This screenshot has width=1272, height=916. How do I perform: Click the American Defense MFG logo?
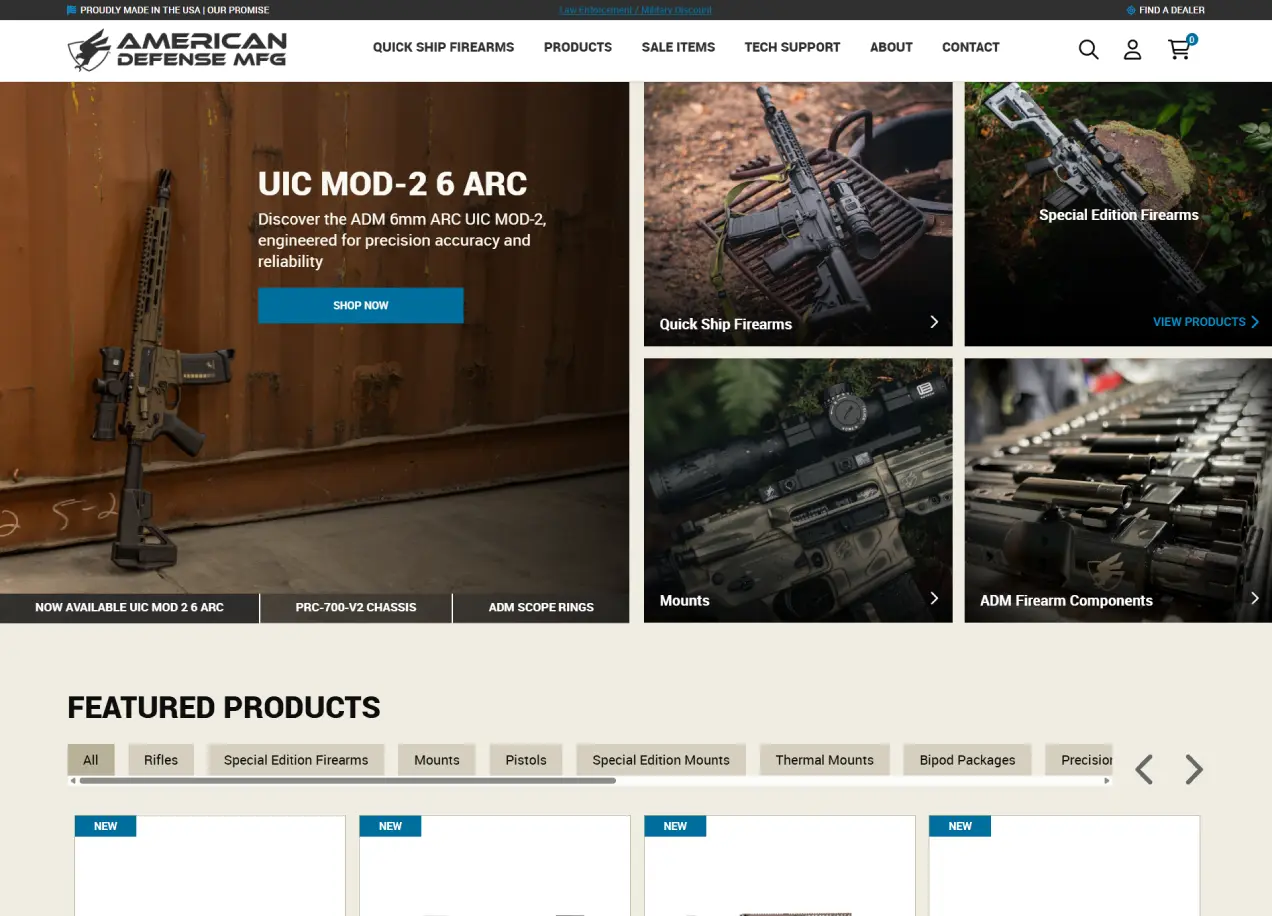[x=177, y=49]
